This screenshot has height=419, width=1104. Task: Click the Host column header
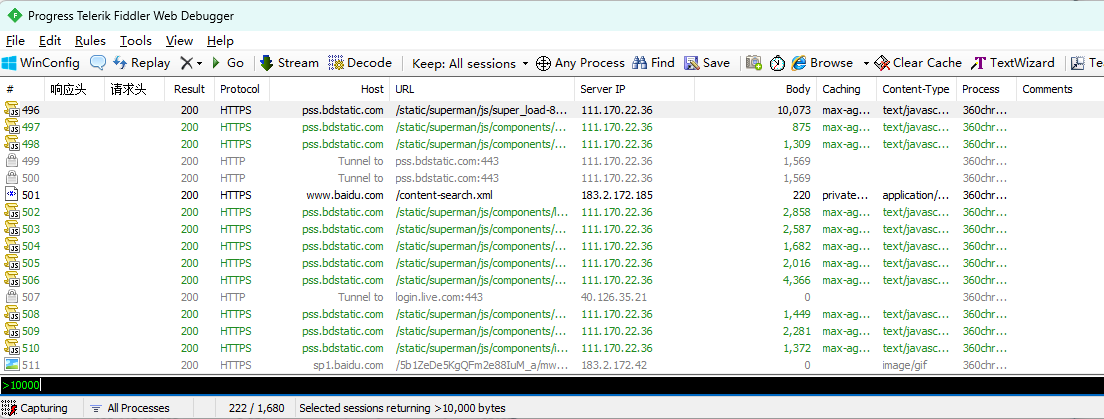click(x=330, y=89)
